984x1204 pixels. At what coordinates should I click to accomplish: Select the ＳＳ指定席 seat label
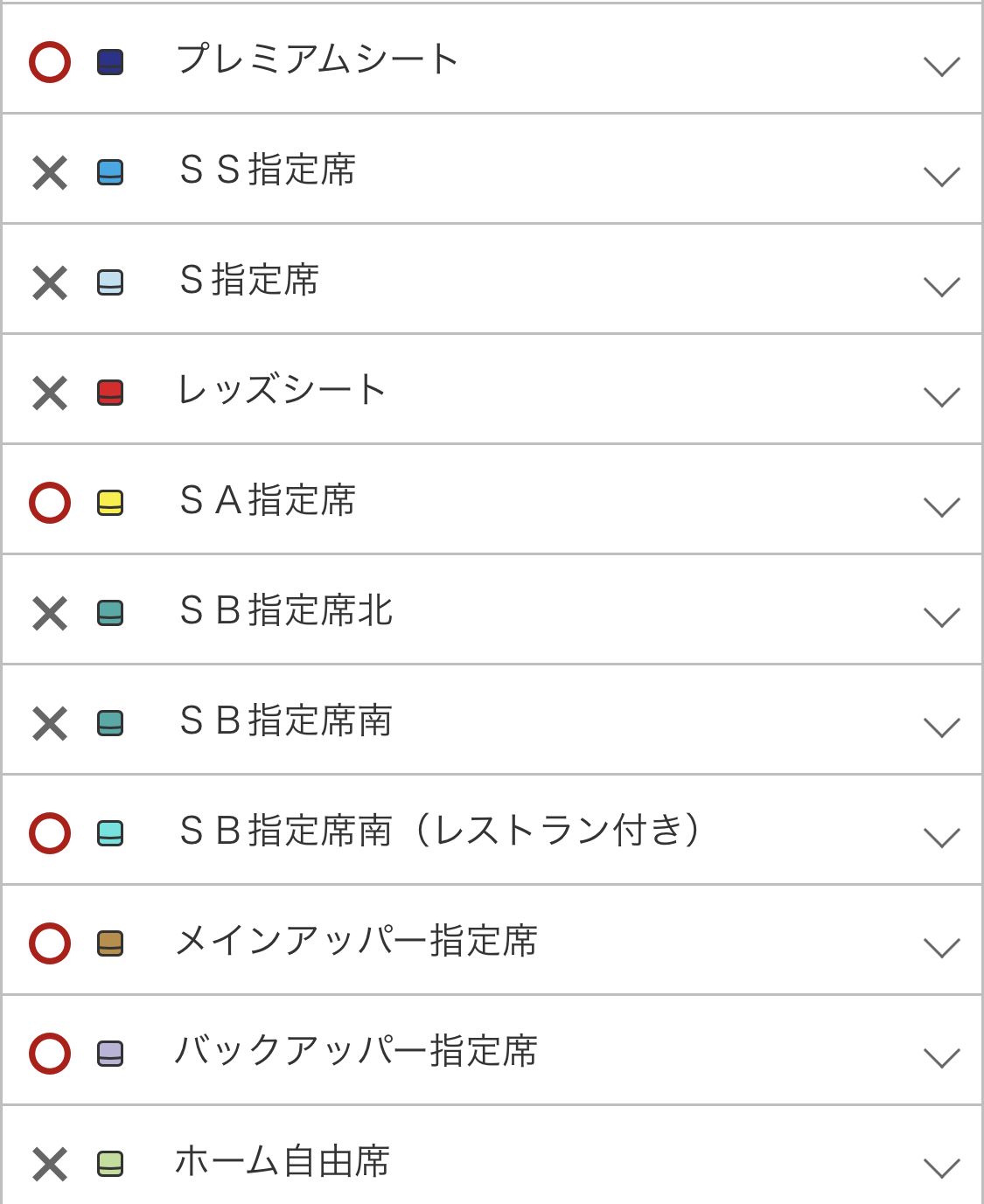[x=268, y=170]
